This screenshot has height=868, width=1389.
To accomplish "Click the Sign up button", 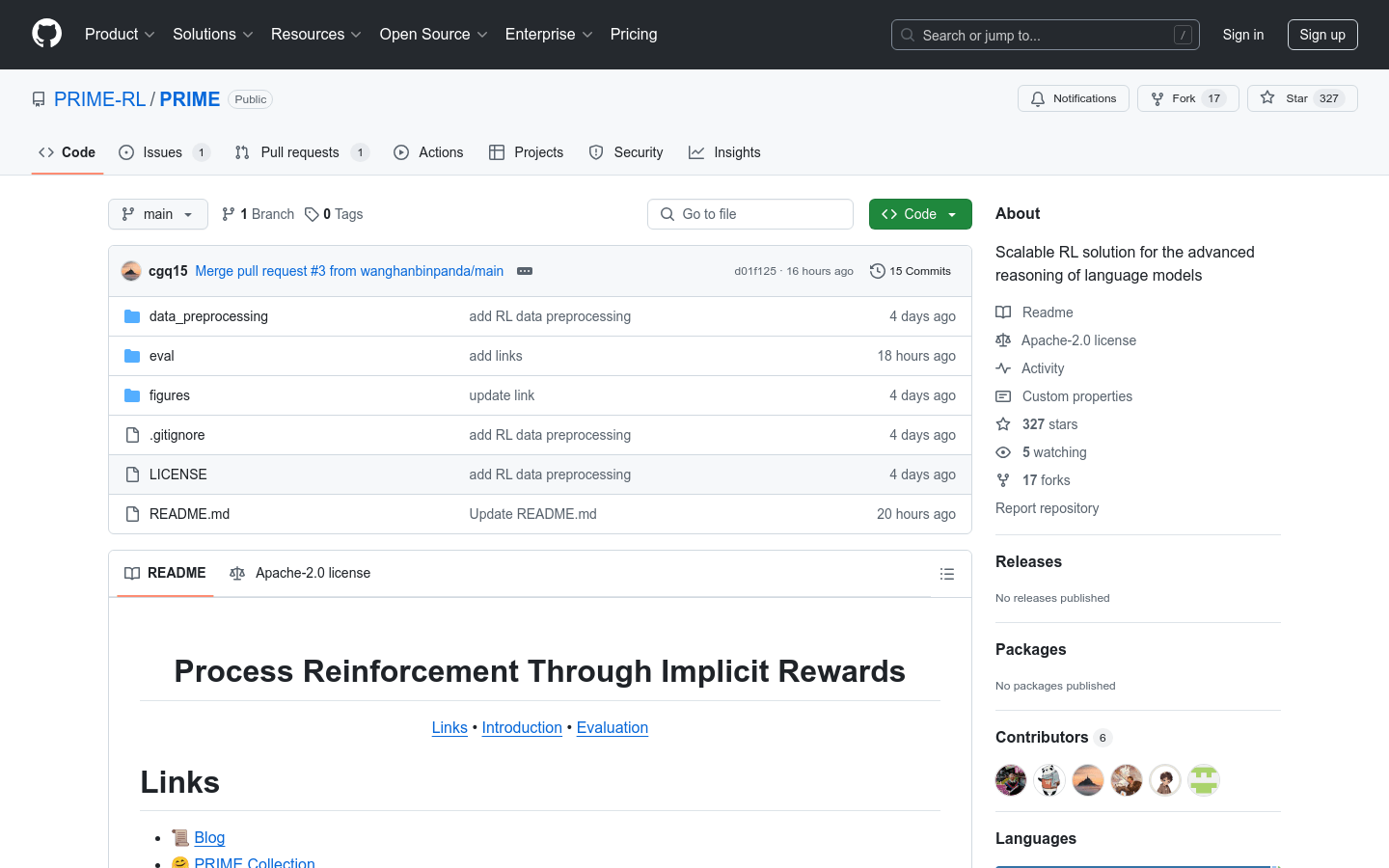I will point(1322,35).
